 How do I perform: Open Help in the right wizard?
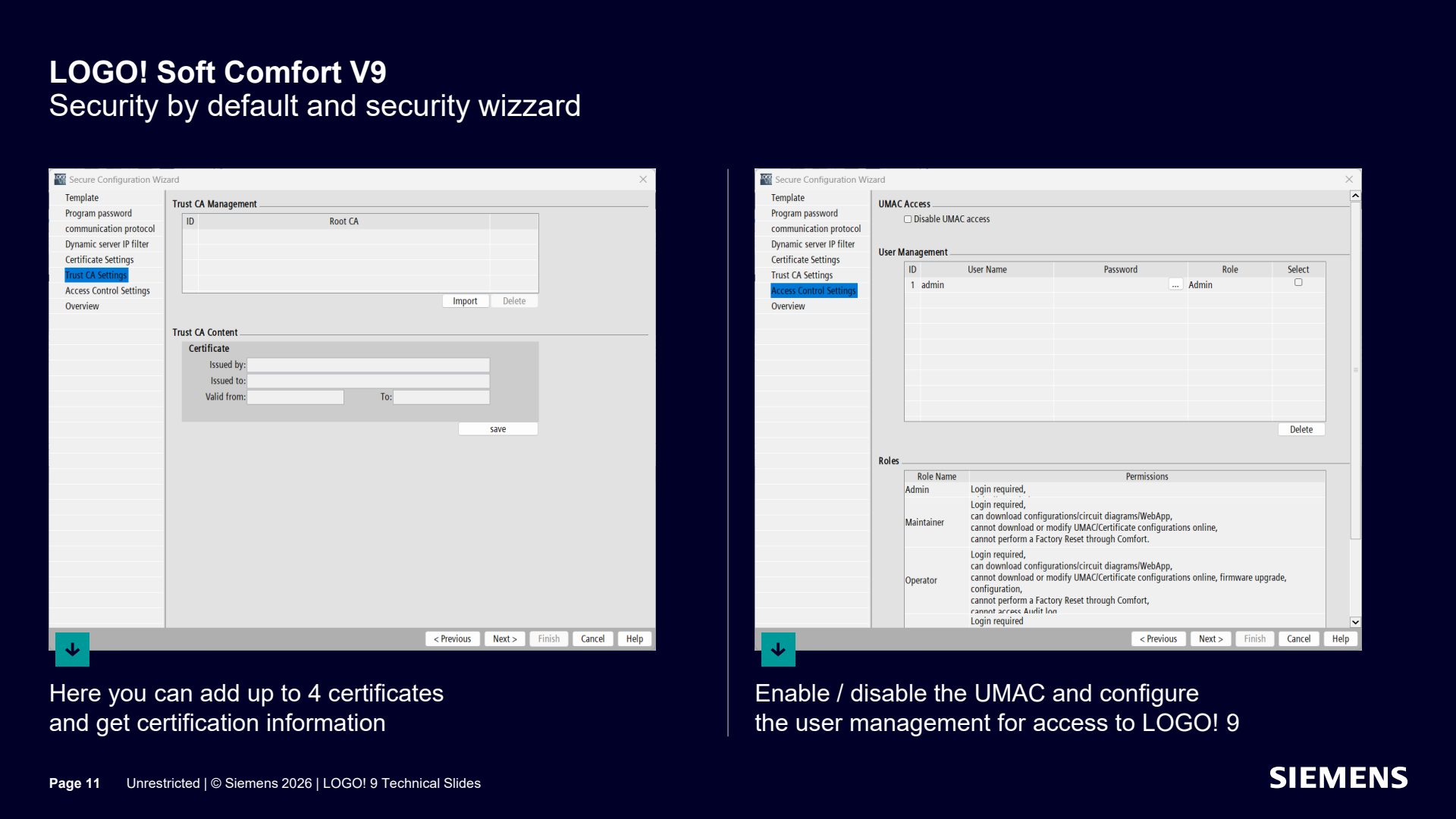click(x=1341, y=639)
